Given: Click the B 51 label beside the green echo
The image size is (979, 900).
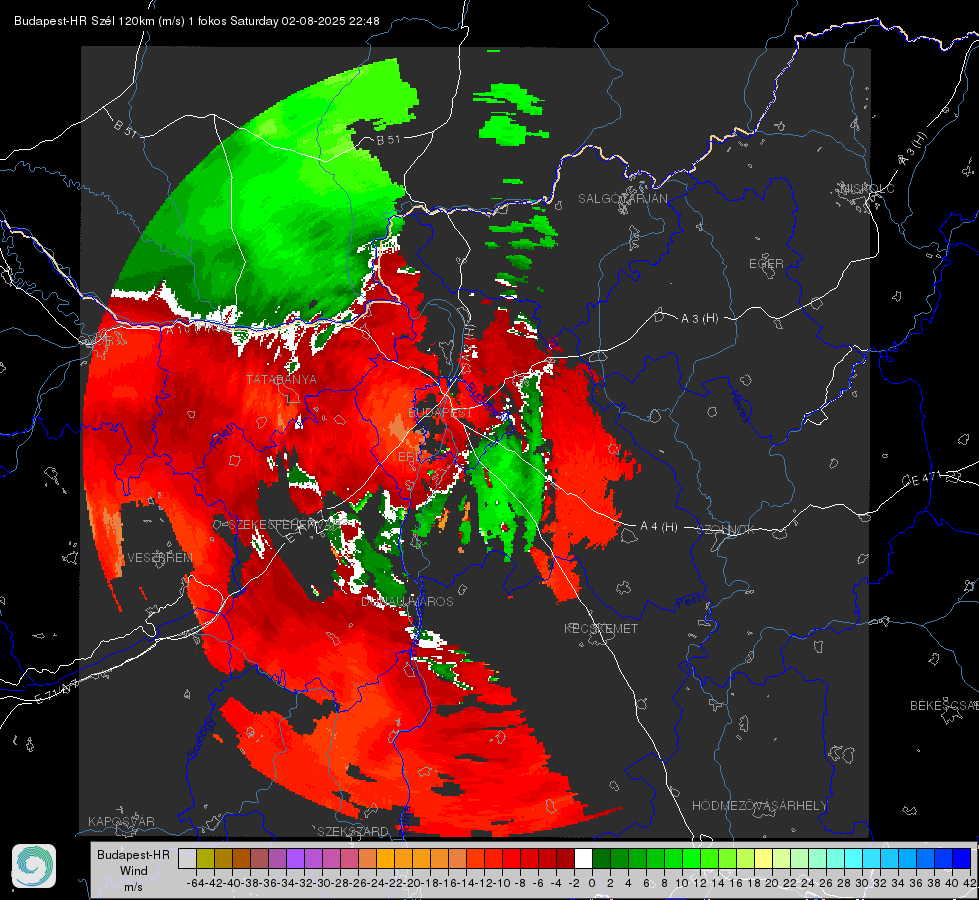Looking at the screenshot, I should [x=388, y=140].
